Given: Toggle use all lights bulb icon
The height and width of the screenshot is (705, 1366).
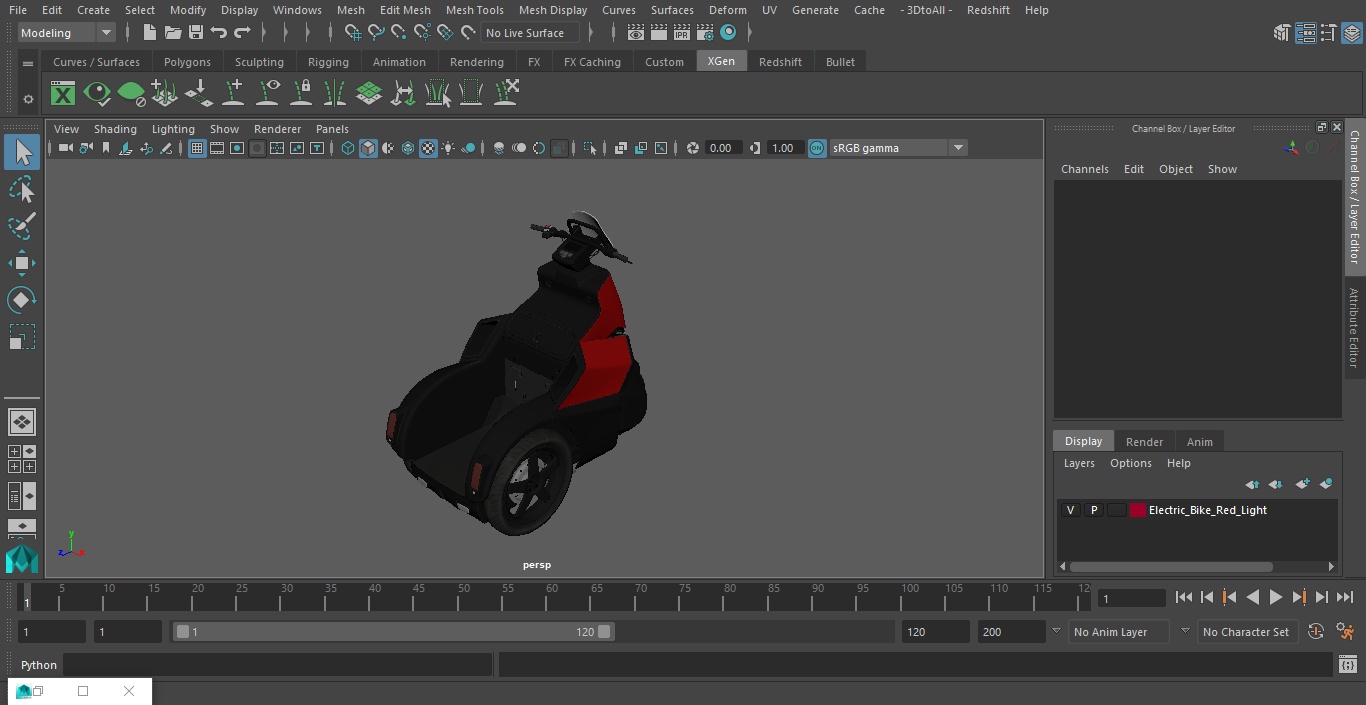Looking at the screenshot, I should pyautogui.click(x=448, y=148).
